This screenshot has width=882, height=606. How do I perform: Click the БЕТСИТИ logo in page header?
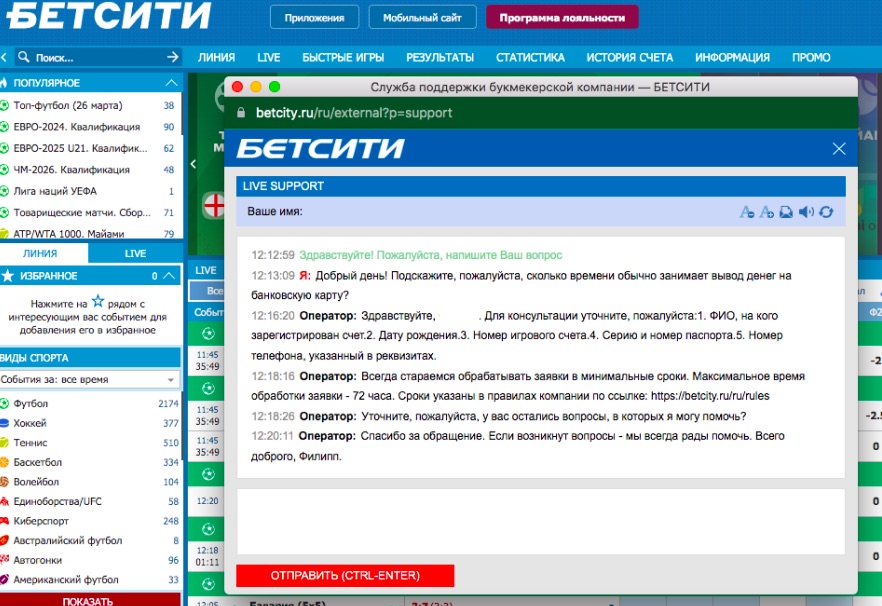pyautogui.click(x=109, y=15)
